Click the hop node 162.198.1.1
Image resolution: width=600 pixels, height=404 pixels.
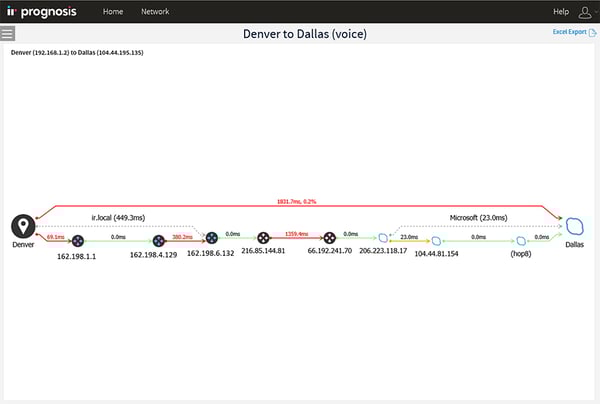(x=77, y=240)
